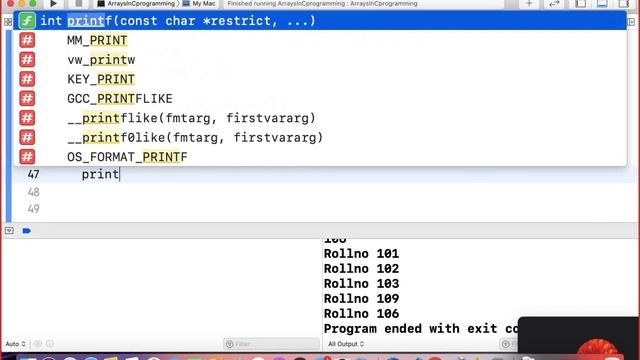The width and height of the screenshot is (640, 360).
Task: Click the 'Rollno 101' console line
Action: click(361, 254)
